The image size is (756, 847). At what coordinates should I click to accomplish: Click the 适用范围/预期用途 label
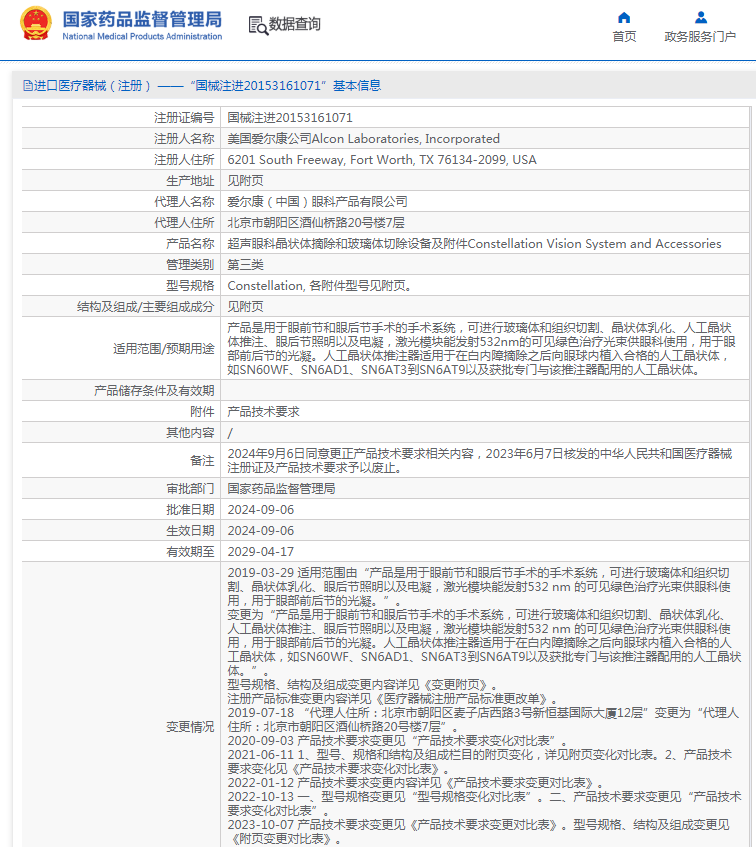164,349
